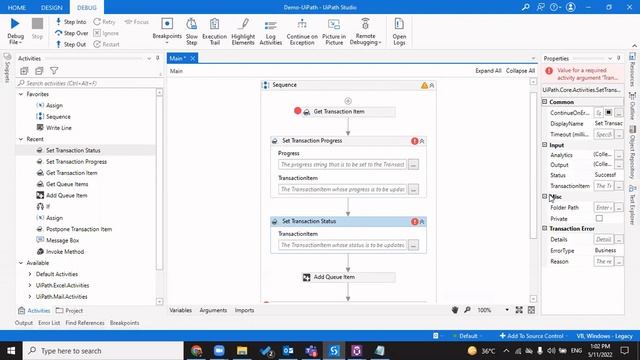Expand Default Activities
The image size is (640, 360).
[30, 274]
